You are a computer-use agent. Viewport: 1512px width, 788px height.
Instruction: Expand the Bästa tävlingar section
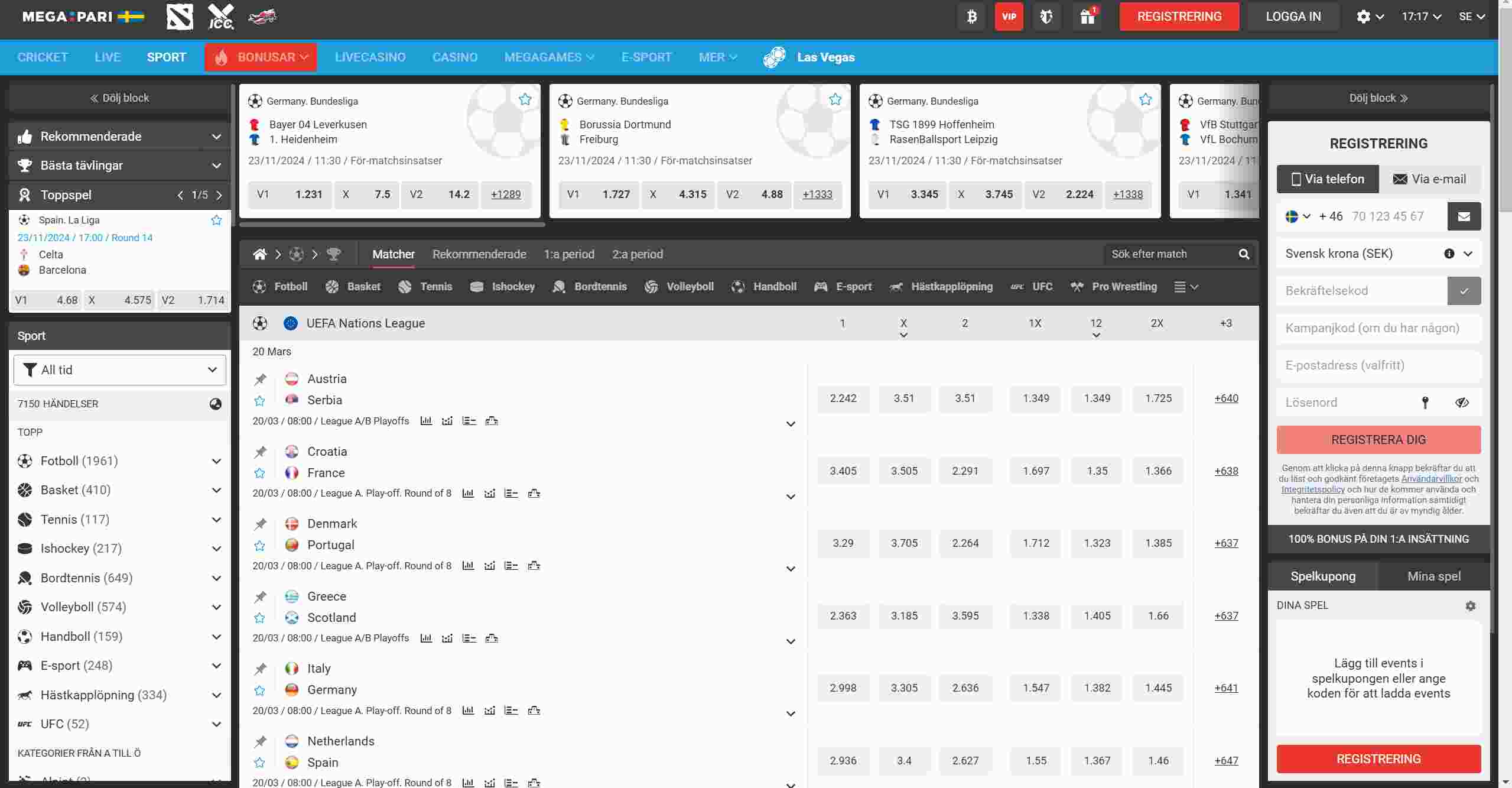pos(120,166)
